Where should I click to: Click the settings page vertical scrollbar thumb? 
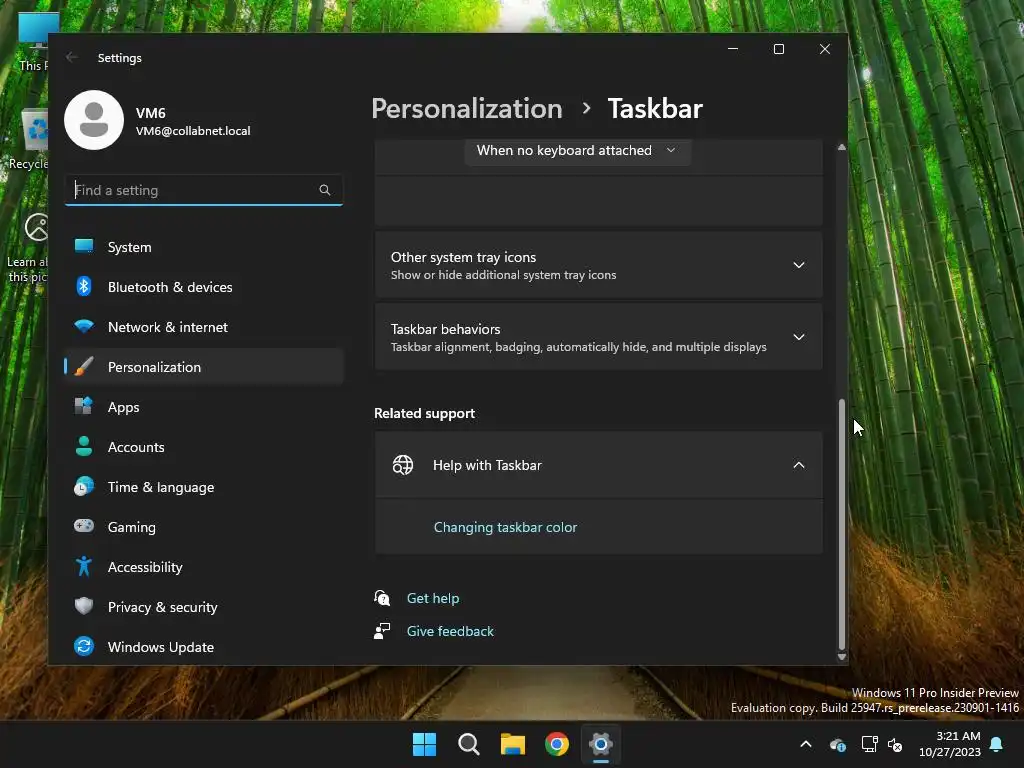tap(842, 524)
